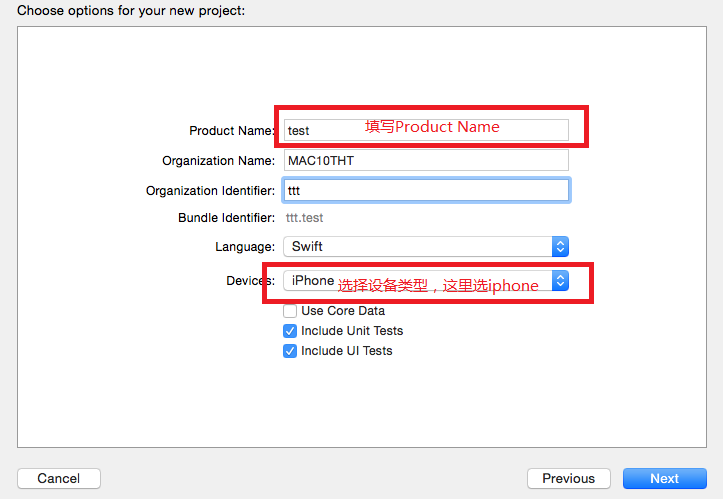Click the grayed ttt.test bundle identifier text

(x=304, y=218)
